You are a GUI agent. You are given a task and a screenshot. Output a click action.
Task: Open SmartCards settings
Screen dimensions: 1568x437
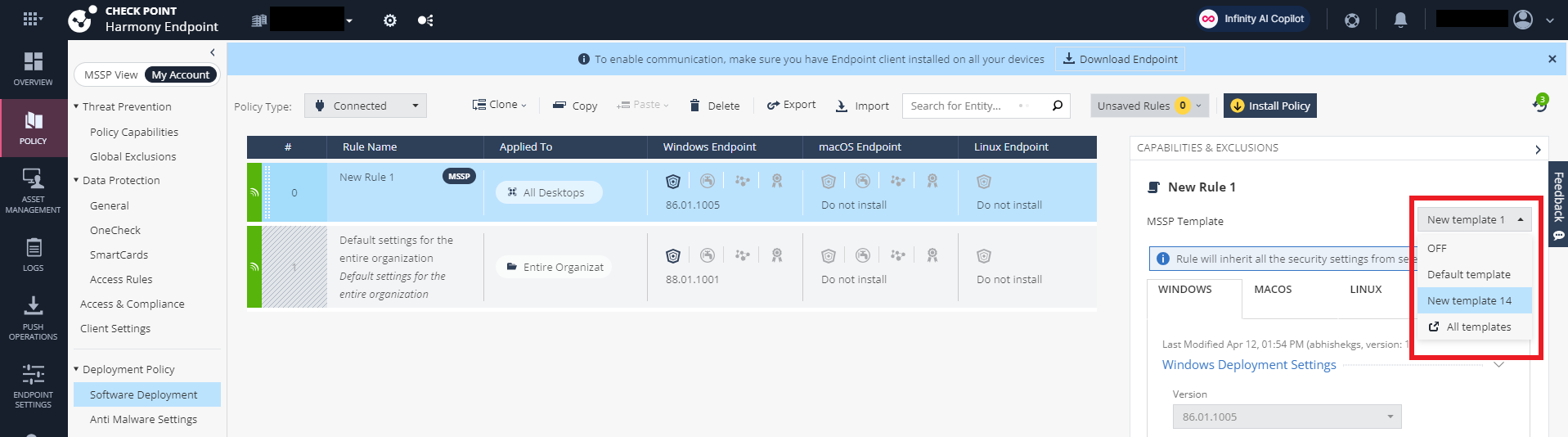119,255
